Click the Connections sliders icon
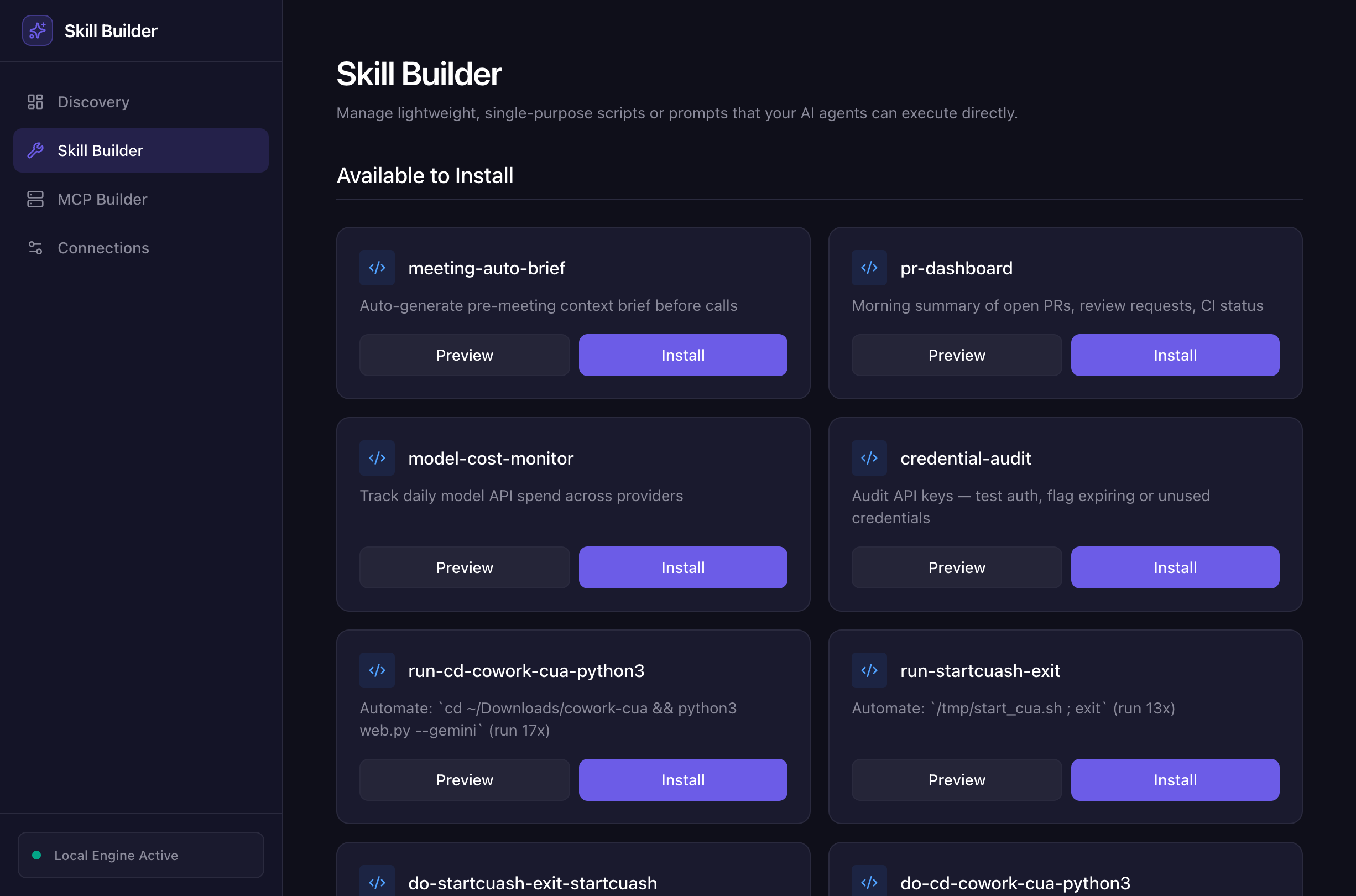1356x896 pixels. (x=35, y=247)
